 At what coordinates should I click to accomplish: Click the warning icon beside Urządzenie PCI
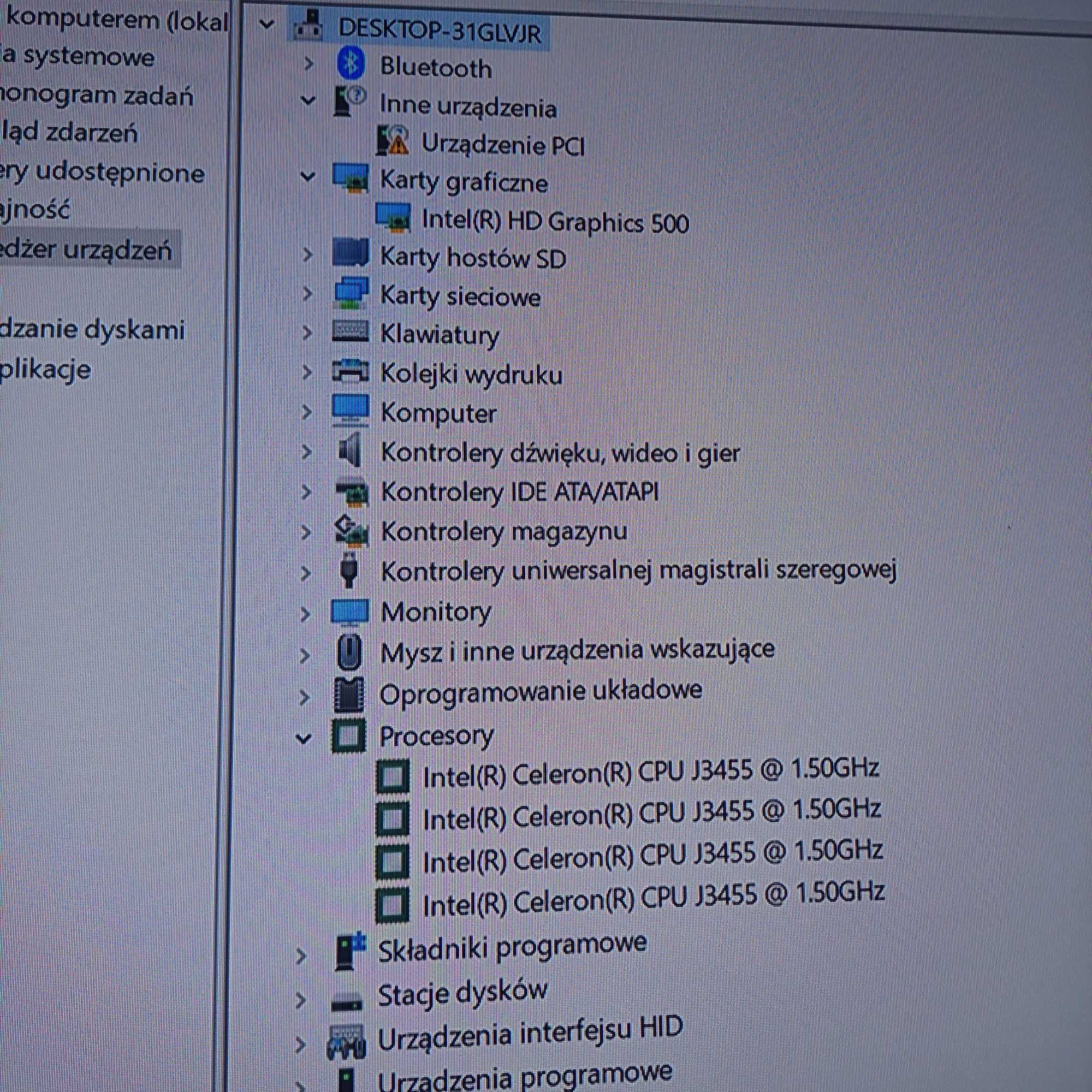[392, 140]
